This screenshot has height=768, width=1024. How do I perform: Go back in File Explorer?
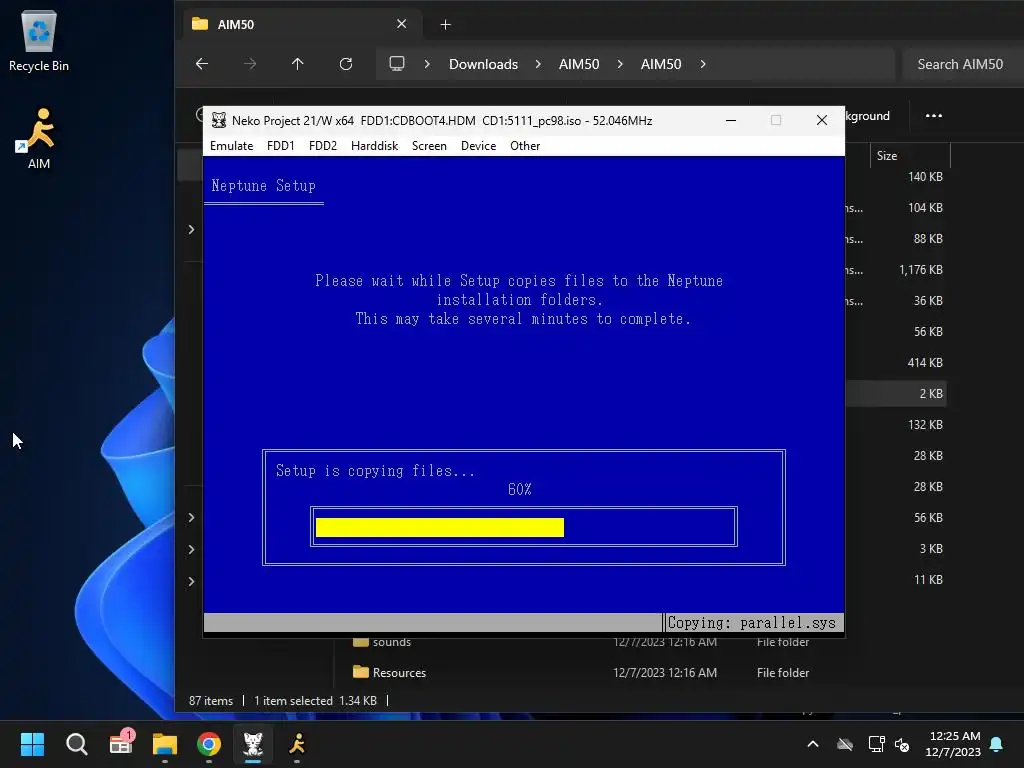pyautogui.click(x=202, y=63)
